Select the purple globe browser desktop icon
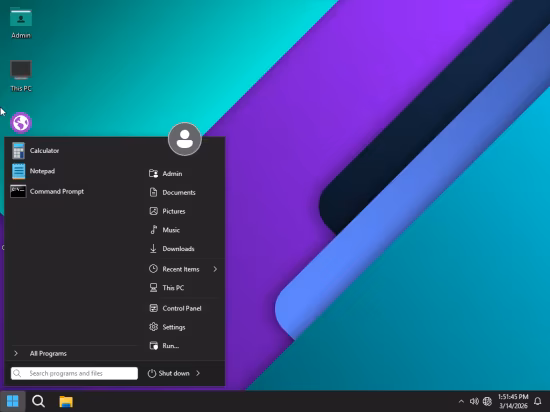Screen dimensions: 550x412 tap(21, 123)
